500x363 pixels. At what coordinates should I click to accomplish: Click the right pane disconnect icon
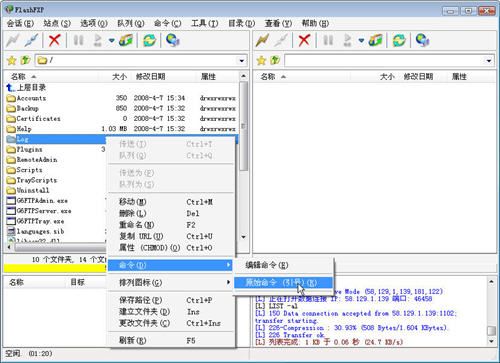point(281,40)
